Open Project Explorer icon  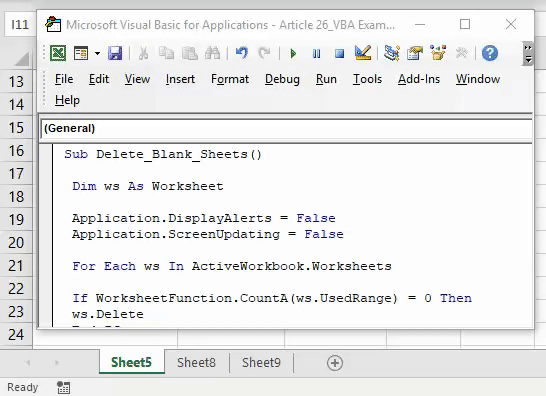coord(392,53)
